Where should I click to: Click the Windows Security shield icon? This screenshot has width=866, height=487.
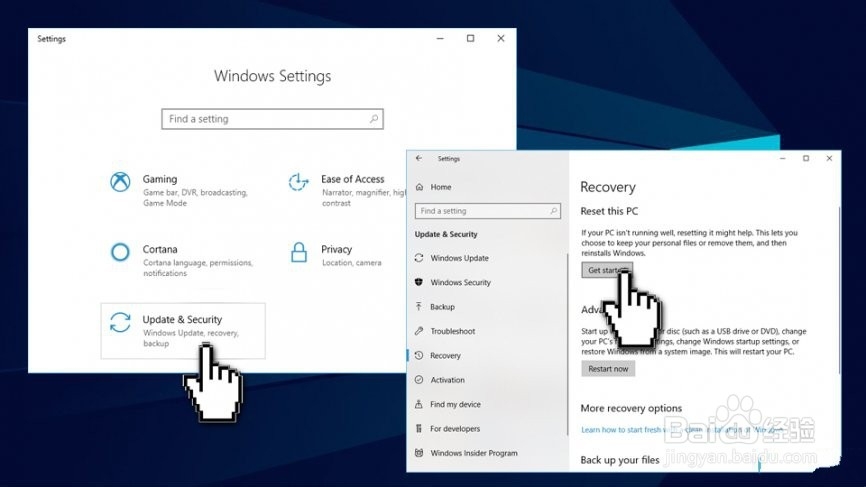click(x=419, y=282)
